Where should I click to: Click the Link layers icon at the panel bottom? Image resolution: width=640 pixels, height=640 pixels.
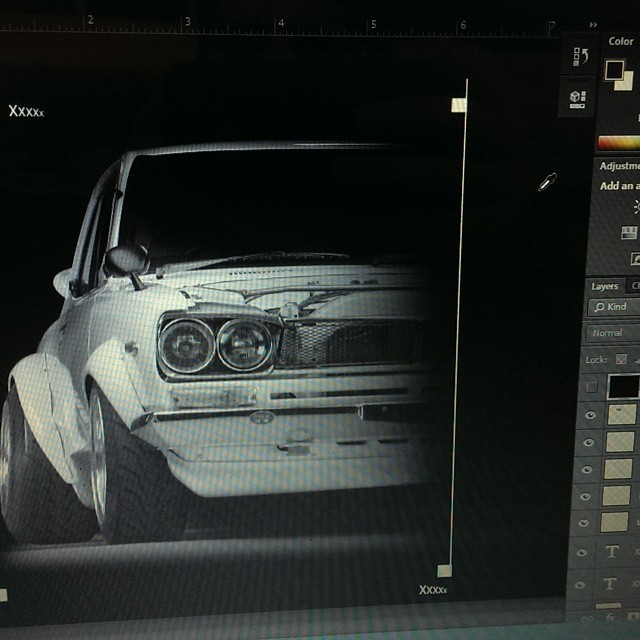(x=585, y=619)
